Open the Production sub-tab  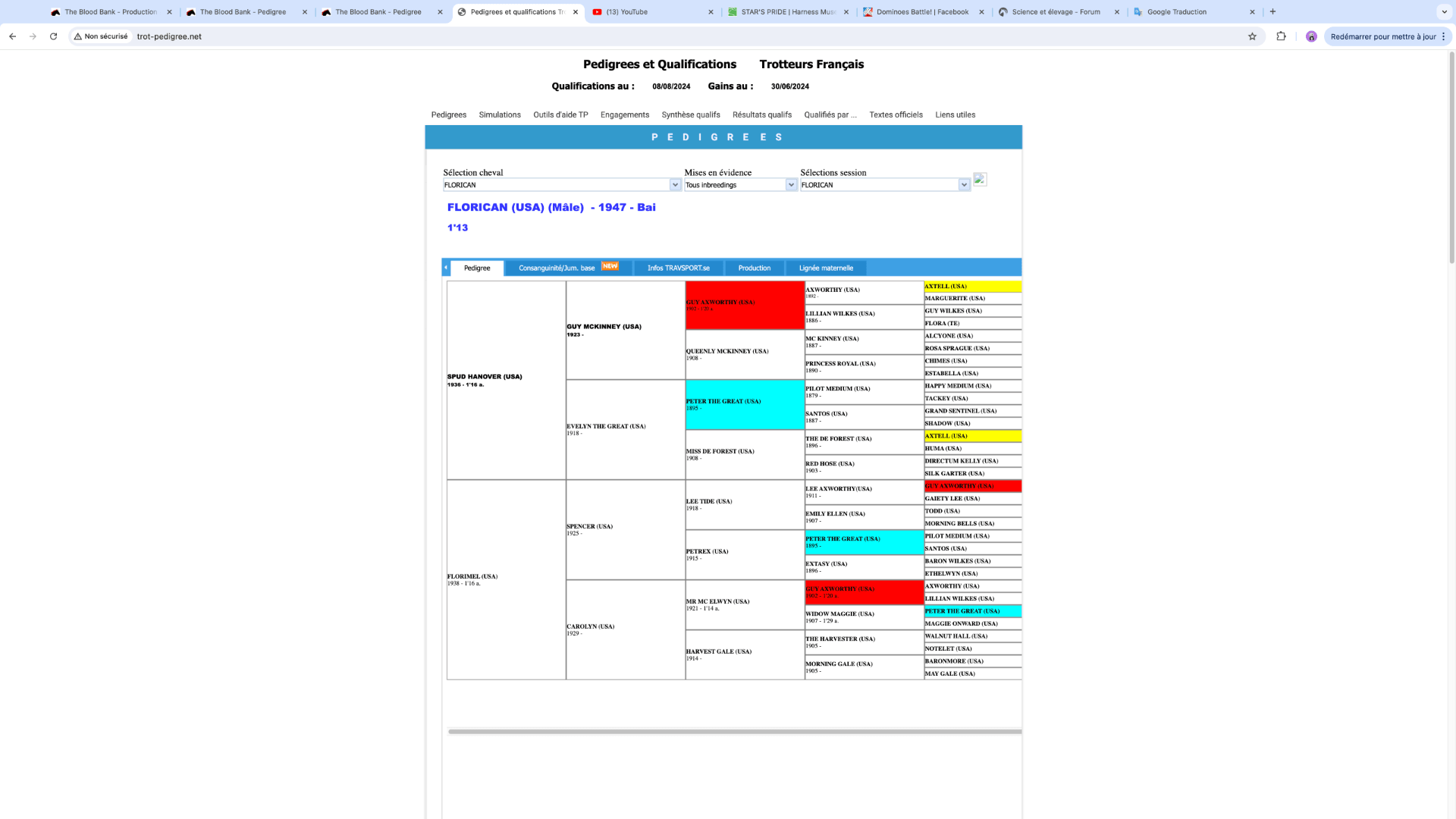tap(755, 268)
